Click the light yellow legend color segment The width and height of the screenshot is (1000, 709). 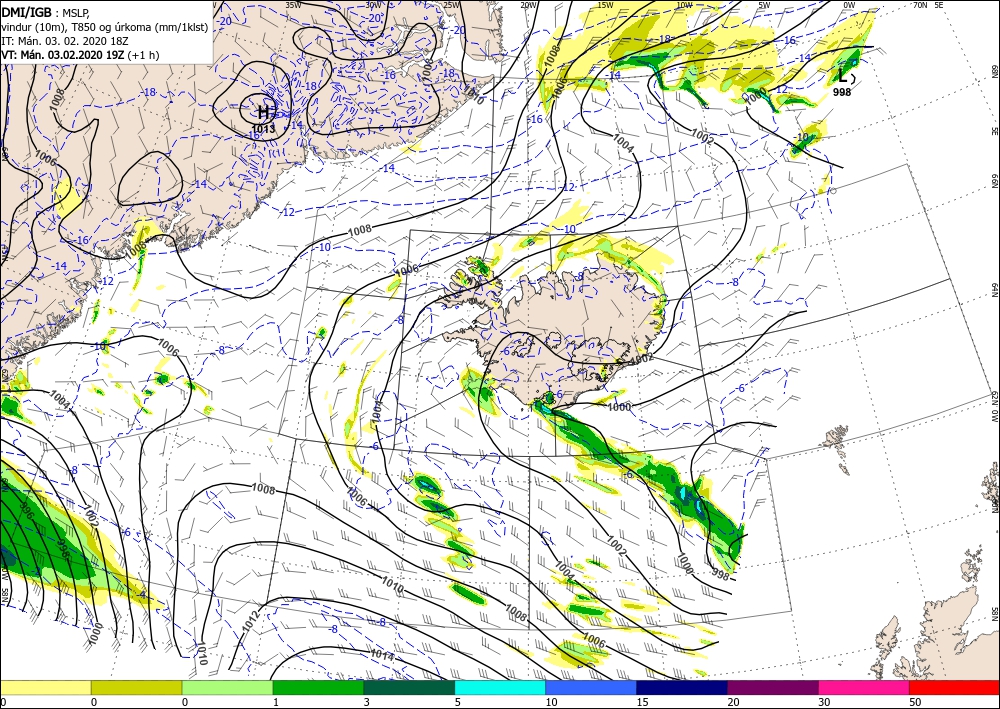(x=45, y=687)
